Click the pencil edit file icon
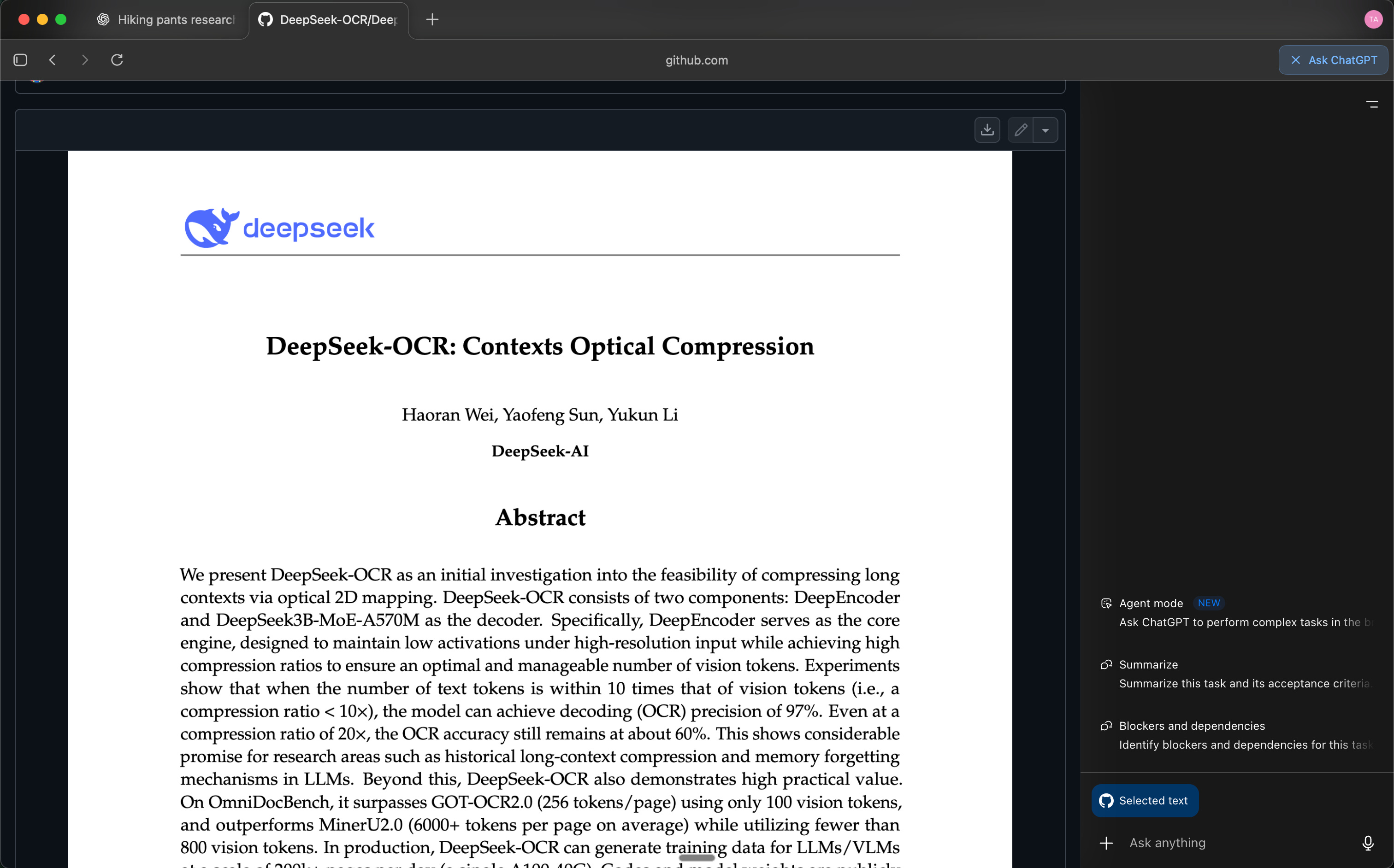This screenshot has width=1394, height=868. pos(1020,130)
